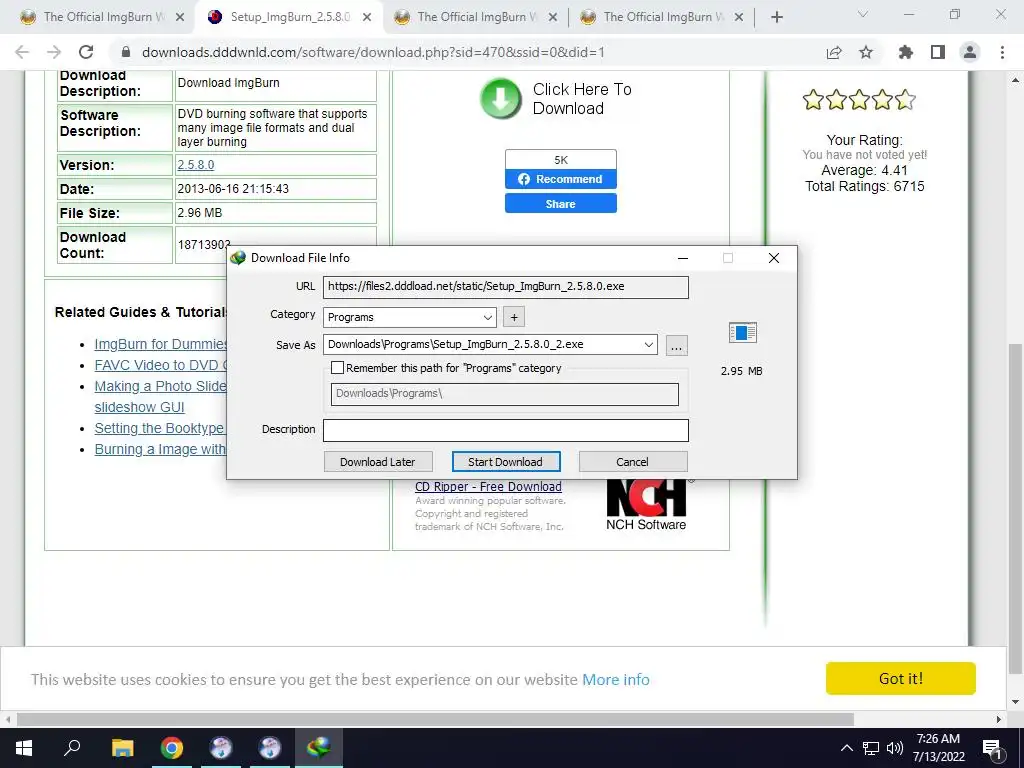1024x768 pixels.
Task: Expand the Save As path dropdown
Action: pyautogui.click(x=648, y=345)
